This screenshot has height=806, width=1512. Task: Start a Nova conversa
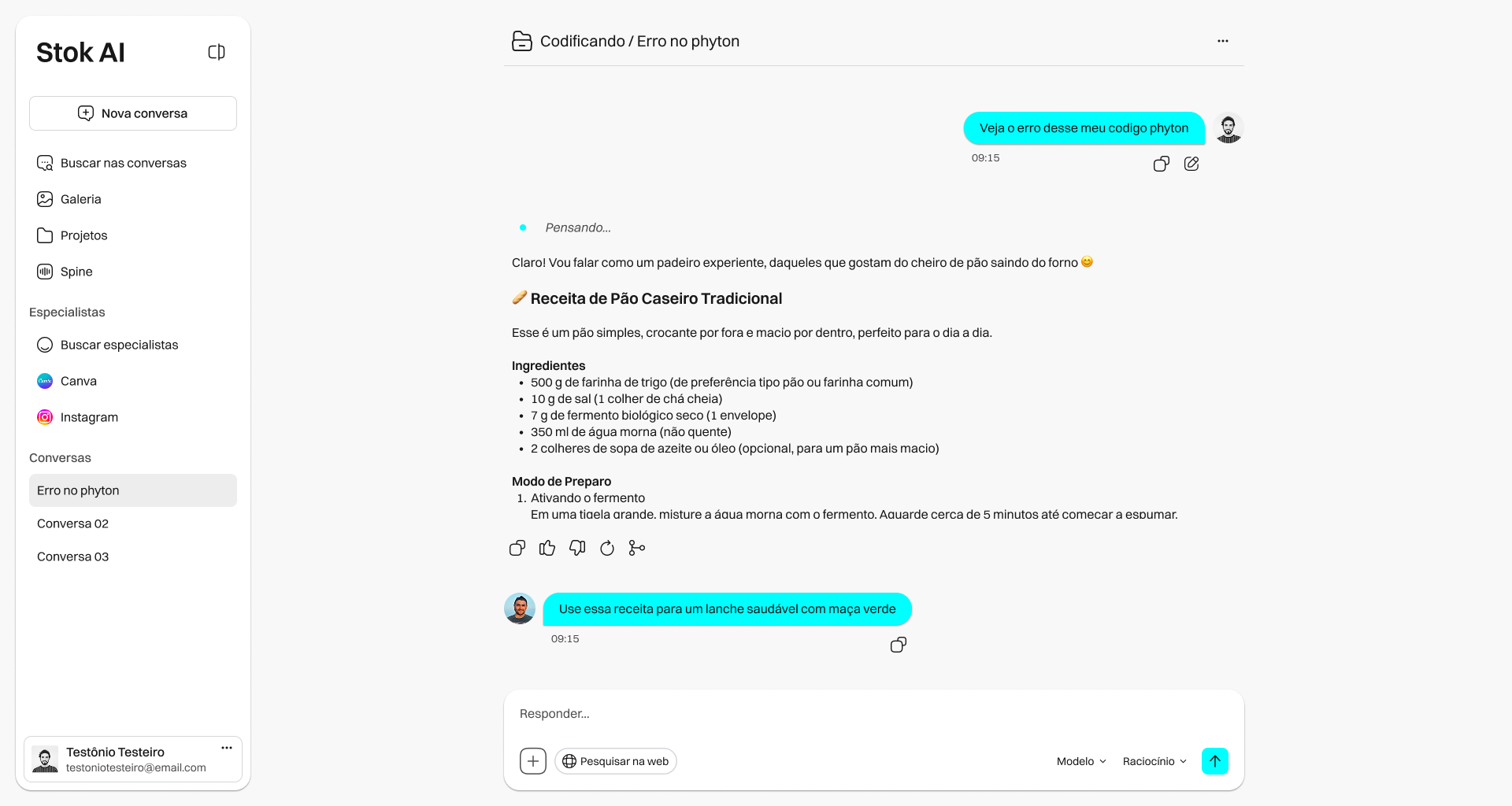pyautogui.click(x=132, y=113)
